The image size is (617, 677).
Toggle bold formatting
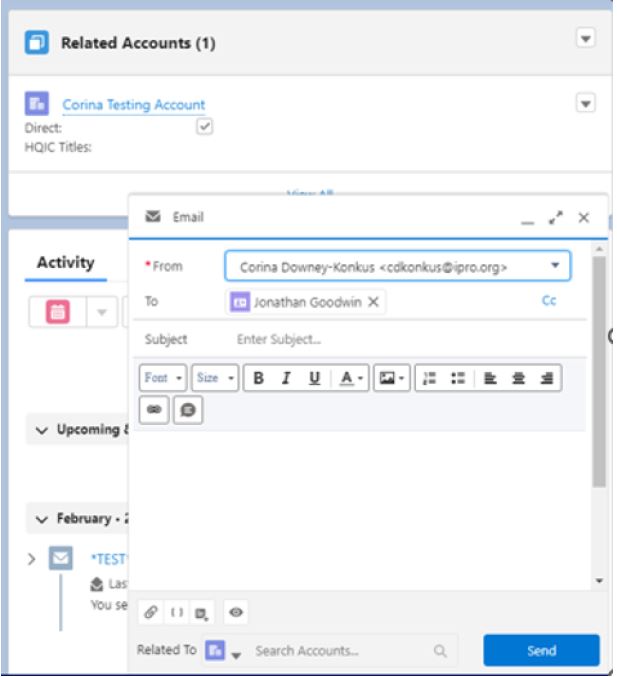click(258, 378)
